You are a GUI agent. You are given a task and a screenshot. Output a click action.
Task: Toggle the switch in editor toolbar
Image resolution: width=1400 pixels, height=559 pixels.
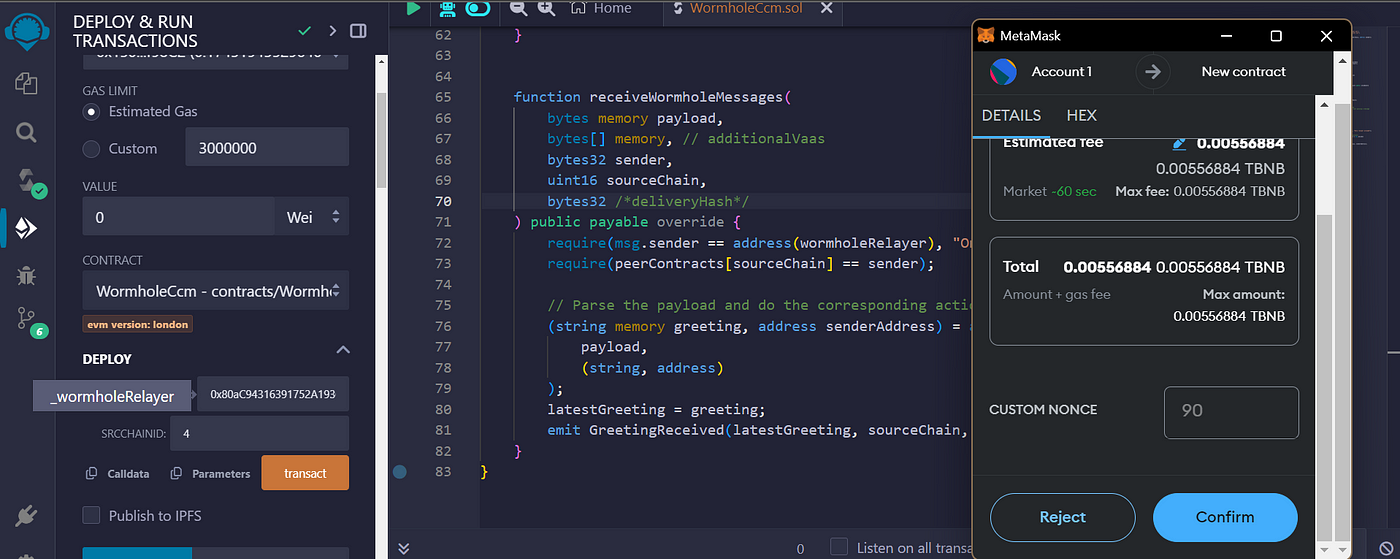[x=478, y=8]
